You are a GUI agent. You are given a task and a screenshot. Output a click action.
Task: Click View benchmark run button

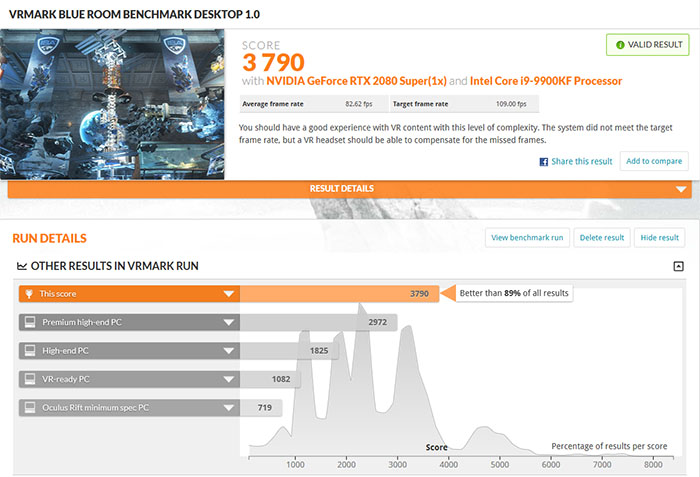(x=527, y=238)
